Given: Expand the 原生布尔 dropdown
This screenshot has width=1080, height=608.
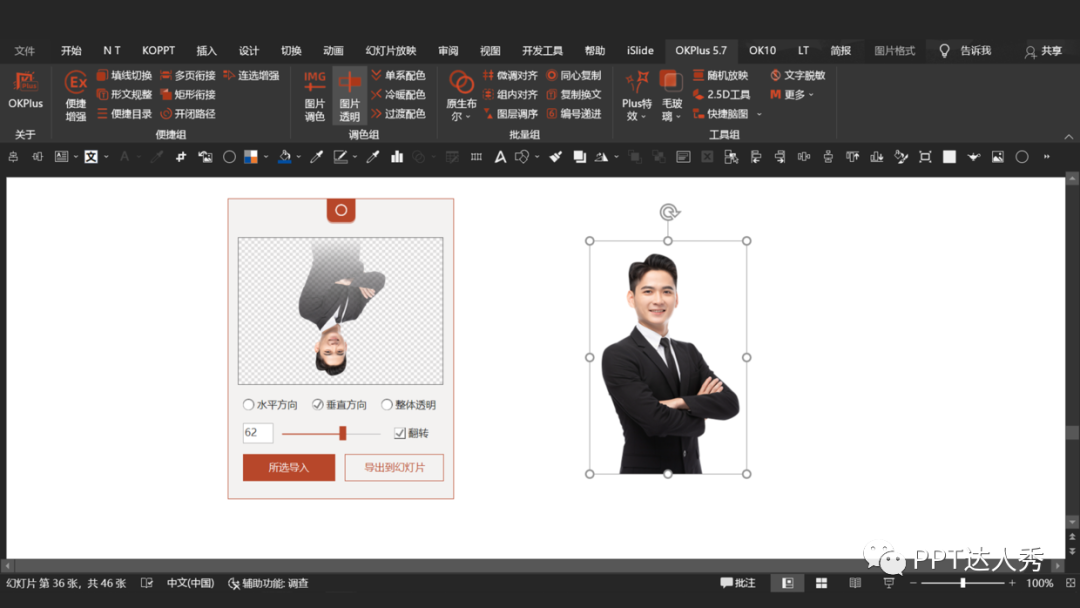Looking at the screenshot, I should [x=468, y=117].
